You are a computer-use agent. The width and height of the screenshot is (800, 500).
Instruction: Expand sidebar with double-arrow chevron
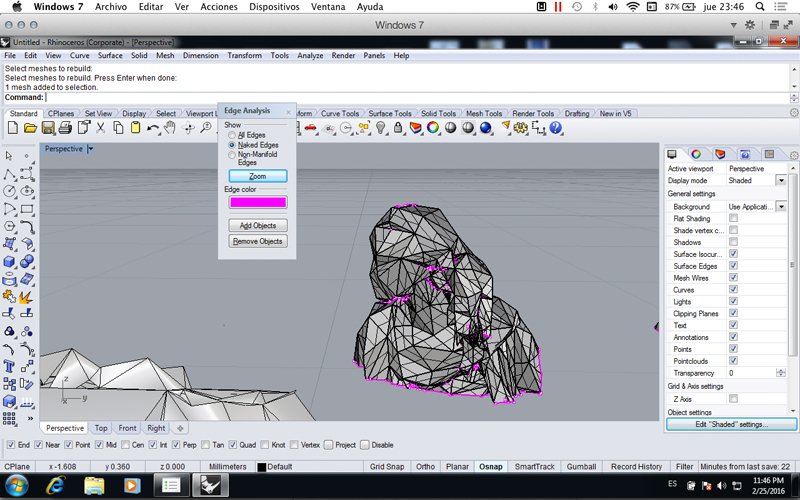[30, 418]
